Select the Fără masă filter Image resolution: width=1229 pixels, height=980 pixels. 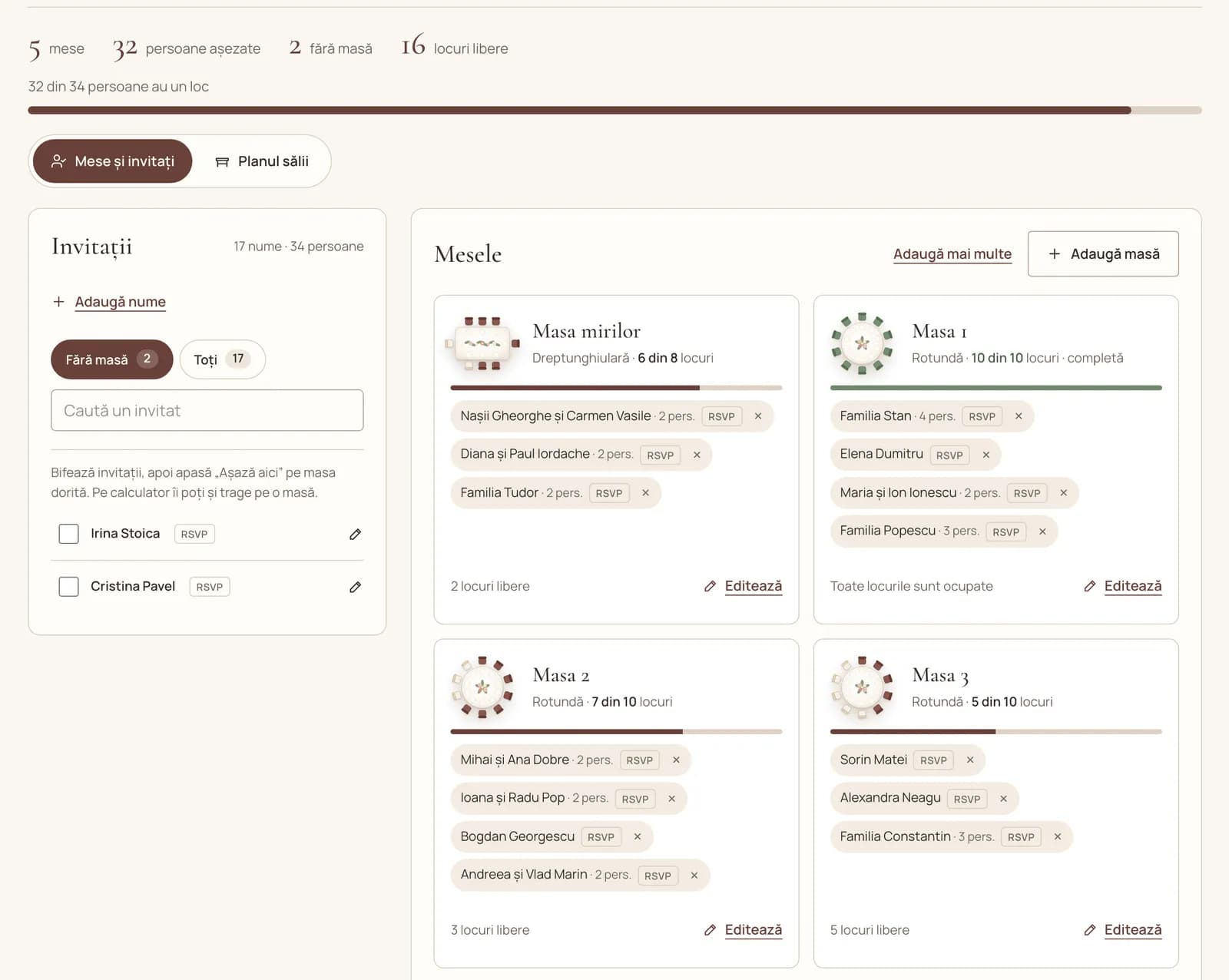pyautogui.click(x=111, y=359)
